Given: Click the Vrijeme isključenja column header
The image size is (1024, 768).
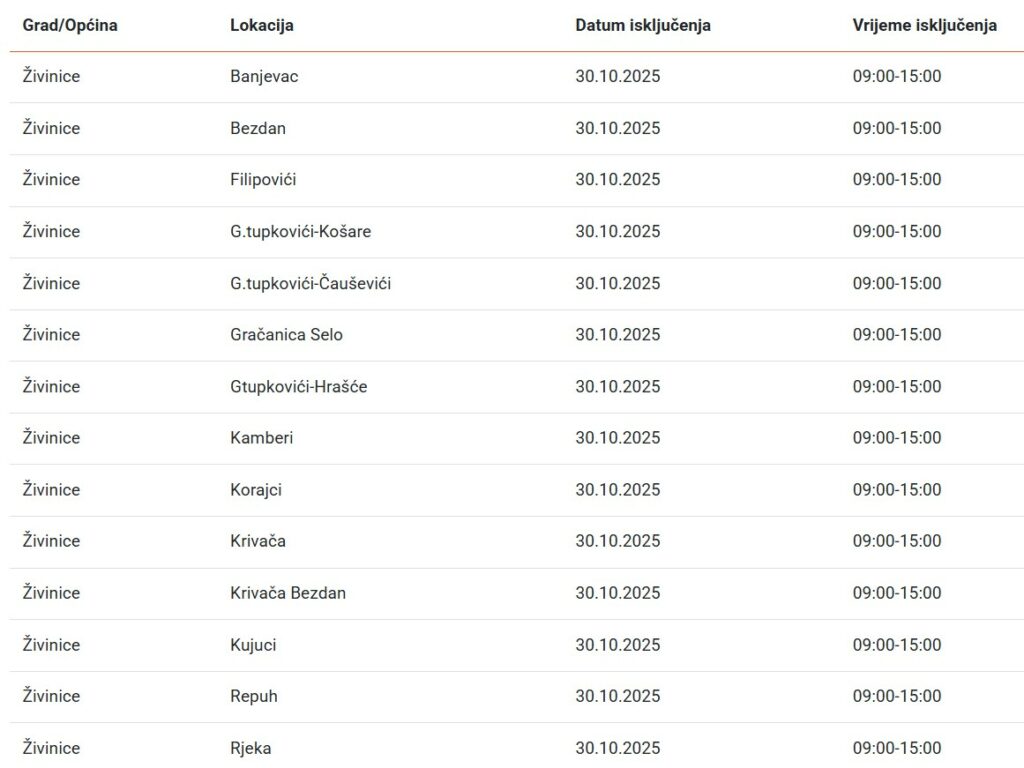Looking at the screenshot, I should [x=924, y=26].
